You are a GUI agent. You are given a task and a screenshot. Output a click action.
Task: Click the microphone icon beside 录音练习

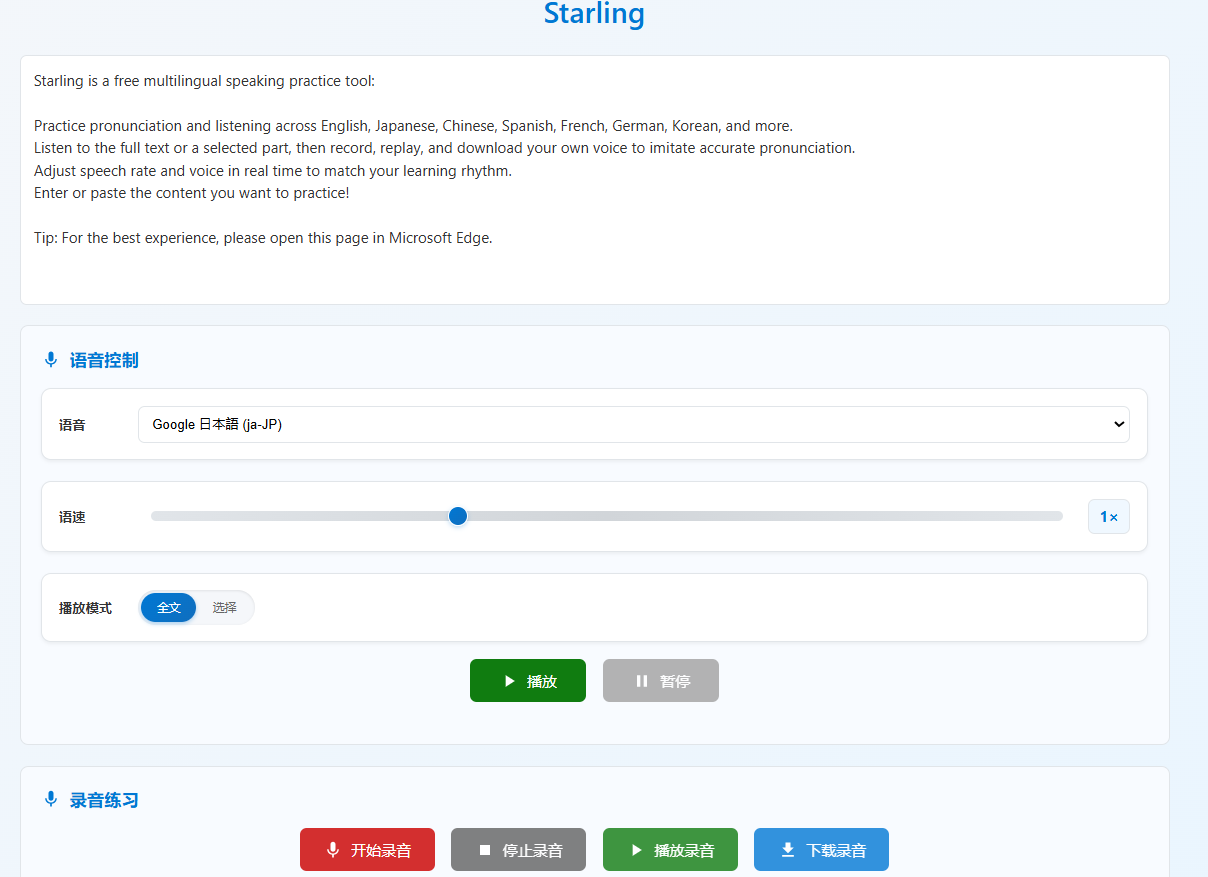click(x=51, y=800)
